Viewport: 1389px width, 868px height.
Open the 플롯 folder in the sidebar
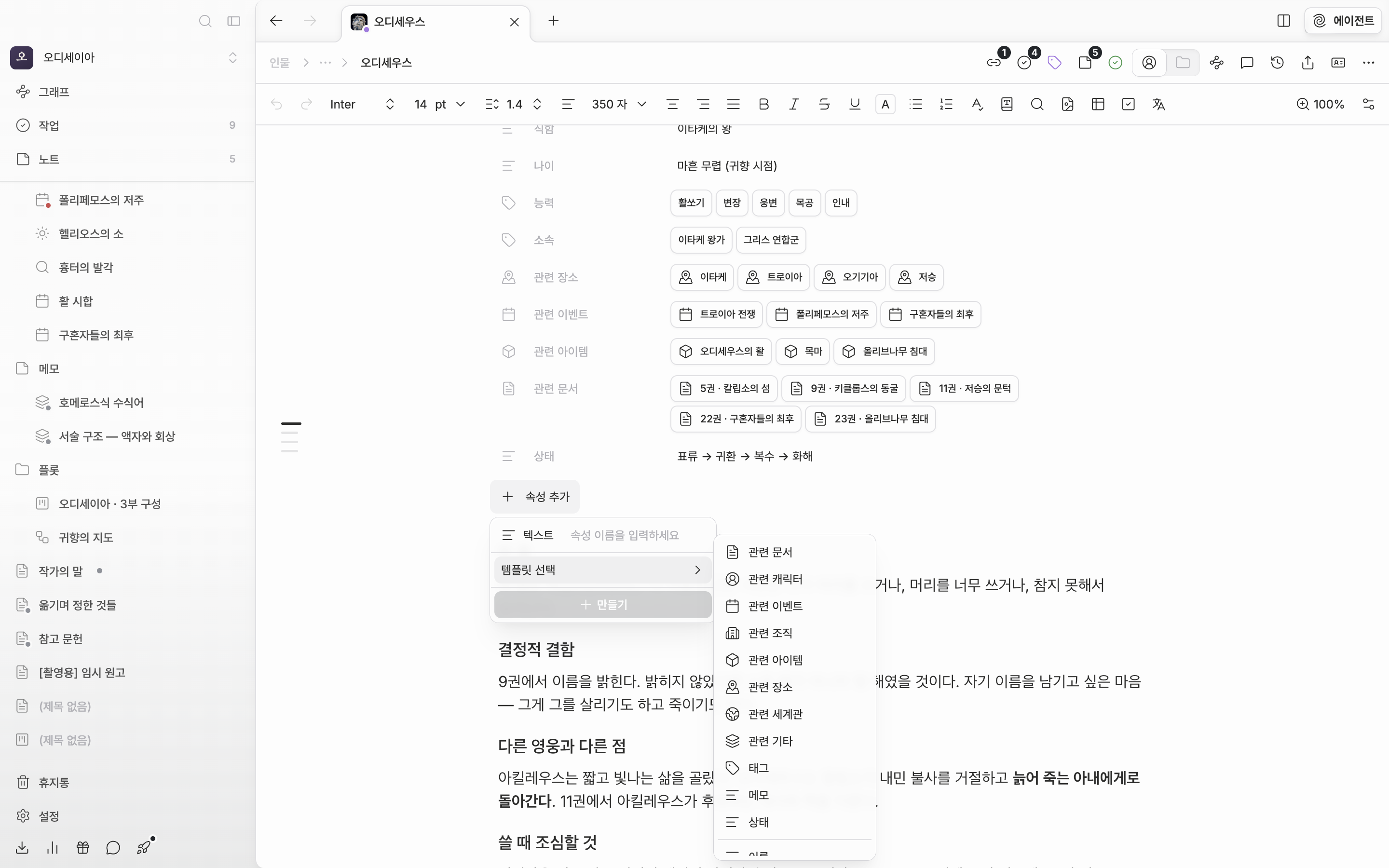[127, 470]
